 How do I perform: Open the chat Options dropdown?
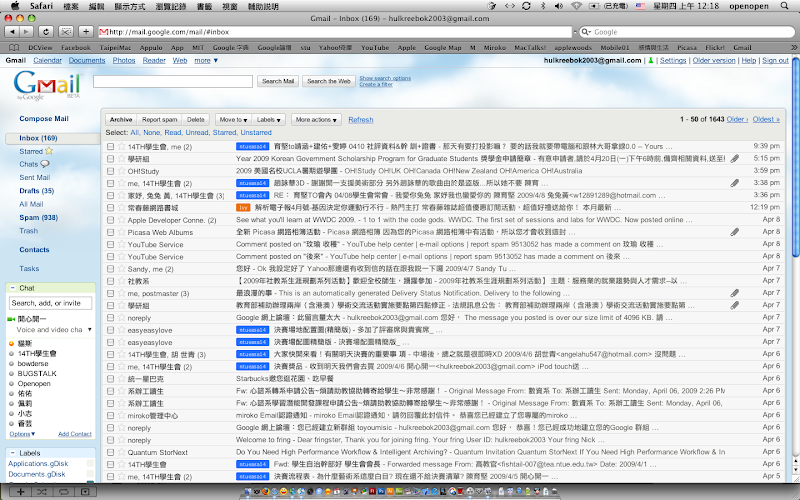pos(22,434)
